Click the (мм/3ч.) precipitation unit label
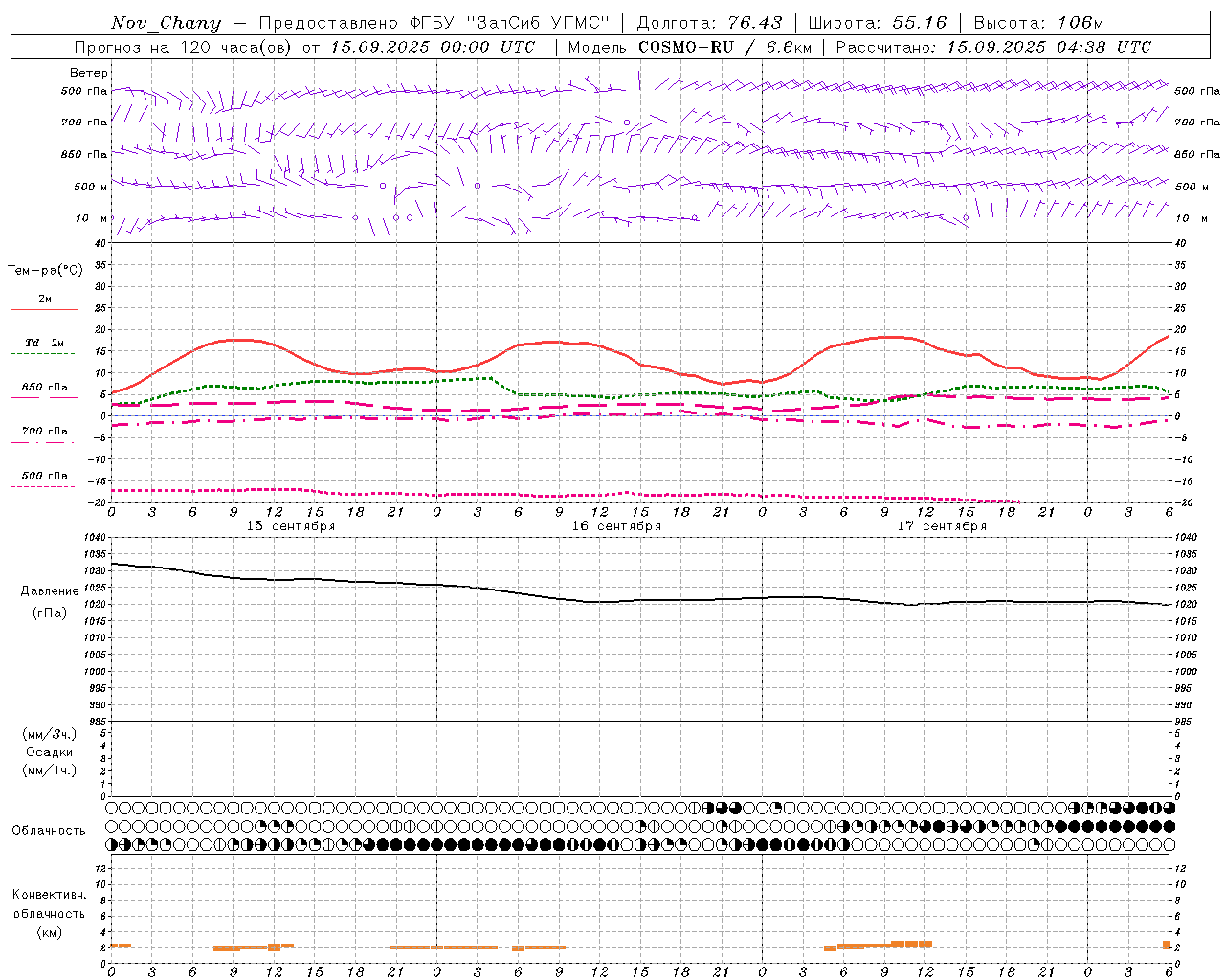The width and height of the screenshot is (1225, 980). coord(50,734)
